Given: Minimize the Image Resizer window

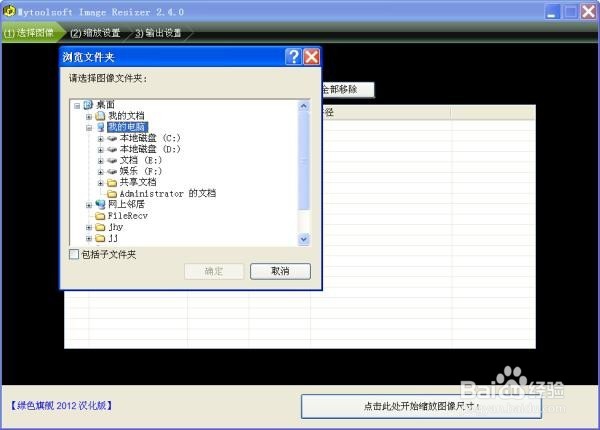Looking at the screenshot, I should 552,12.
